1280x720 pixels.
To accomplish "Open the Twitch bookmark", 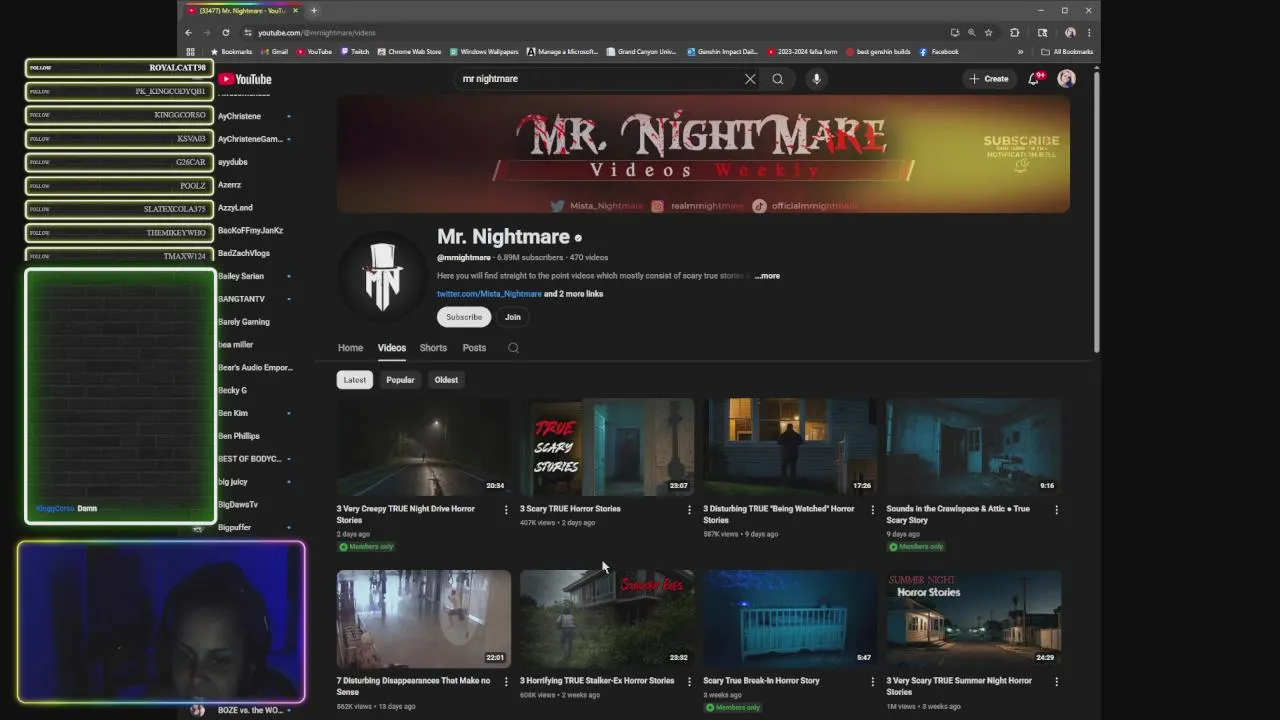I will pos(355,52).
